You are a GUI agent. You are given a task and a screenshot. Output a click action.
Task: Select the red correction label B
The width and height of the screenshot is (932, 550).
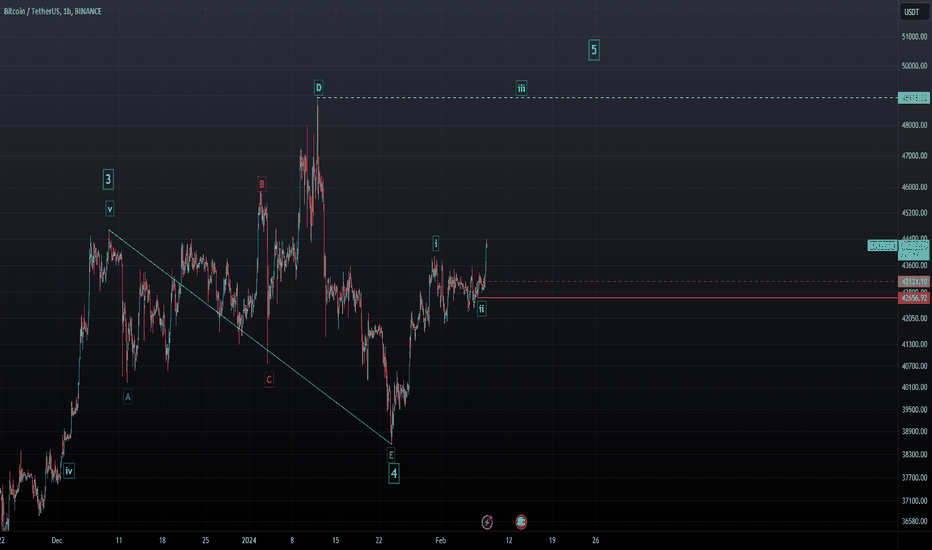click(x=262, y=184)
